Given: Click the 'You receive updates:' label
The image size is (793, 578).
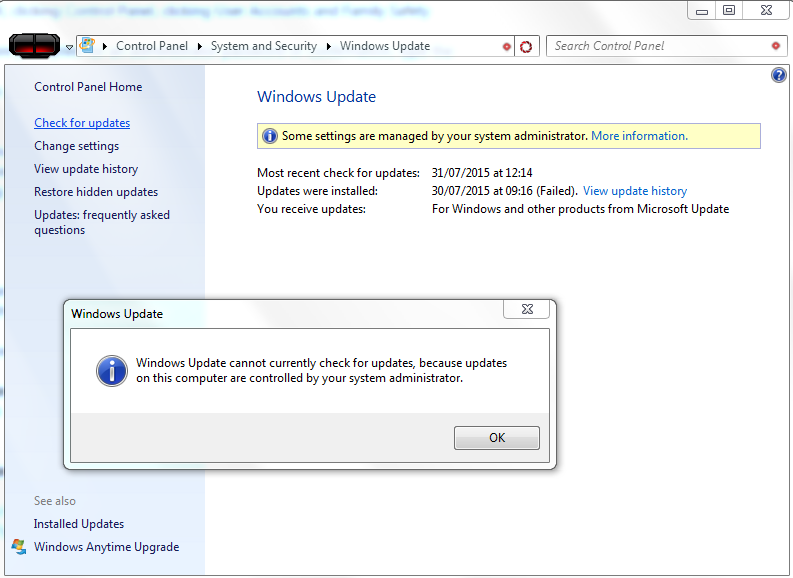Looking at the screenshot, I should (x=312, y=209).
